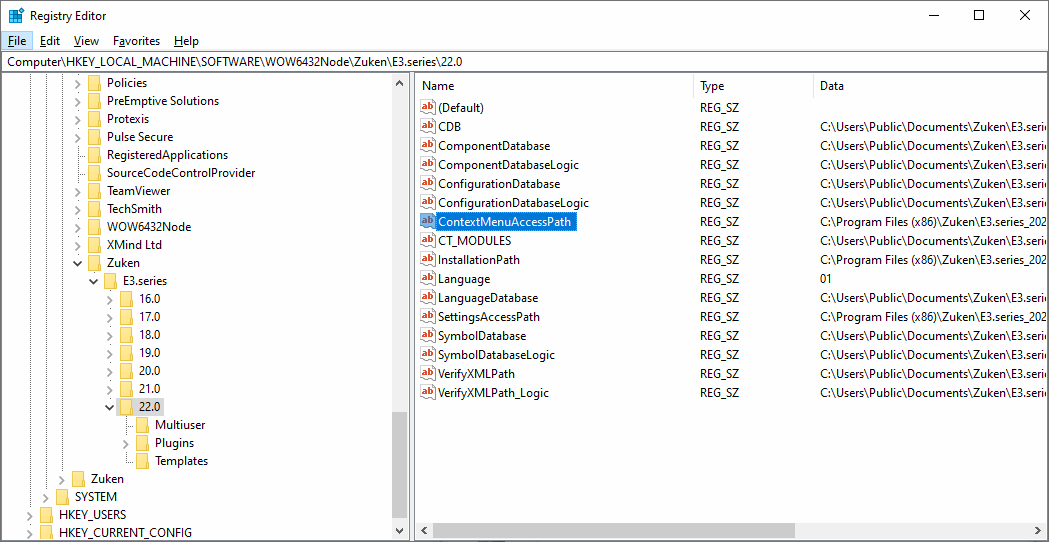1049x542 pixels.
Task: Click the TeamViewer folder icon
Action: tap(94, 191)
